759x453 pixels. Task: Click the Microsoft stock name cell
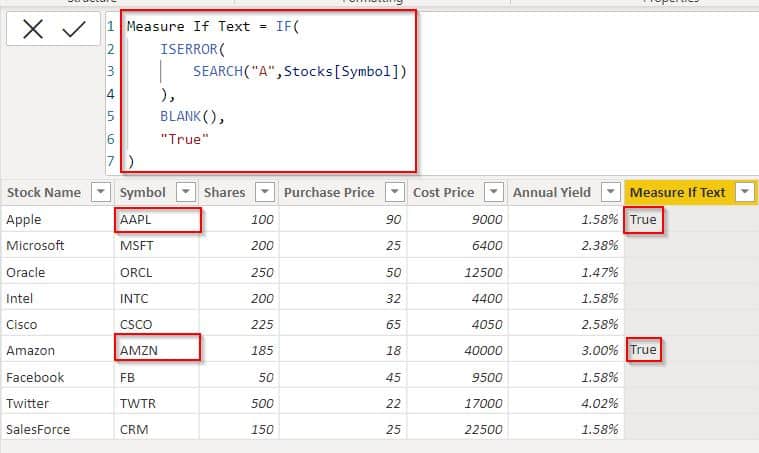(57, 245)
